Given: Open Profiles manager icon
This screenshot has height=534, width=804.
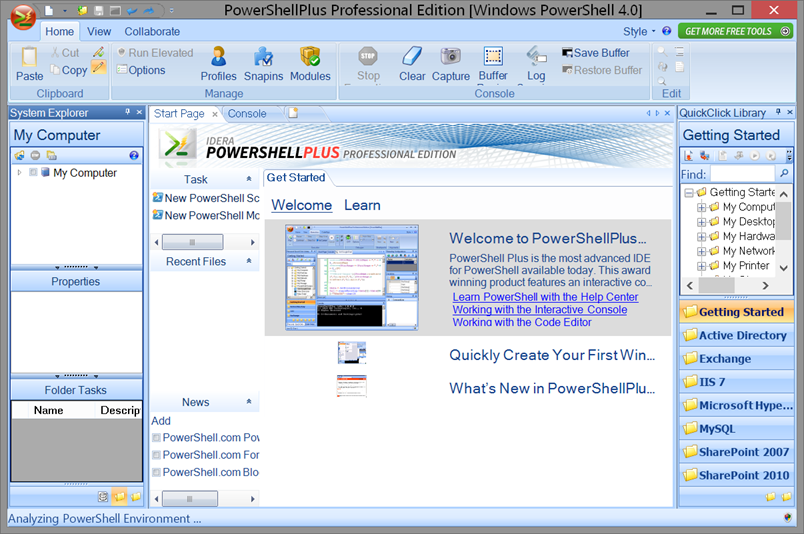Looking at the screenshot, I should click(218, 56).
